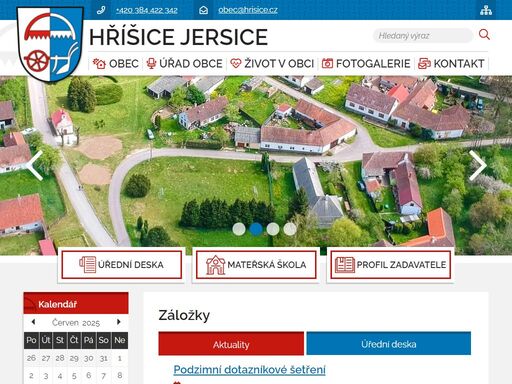
Task: Select calendar day 26
Action: 31,358
